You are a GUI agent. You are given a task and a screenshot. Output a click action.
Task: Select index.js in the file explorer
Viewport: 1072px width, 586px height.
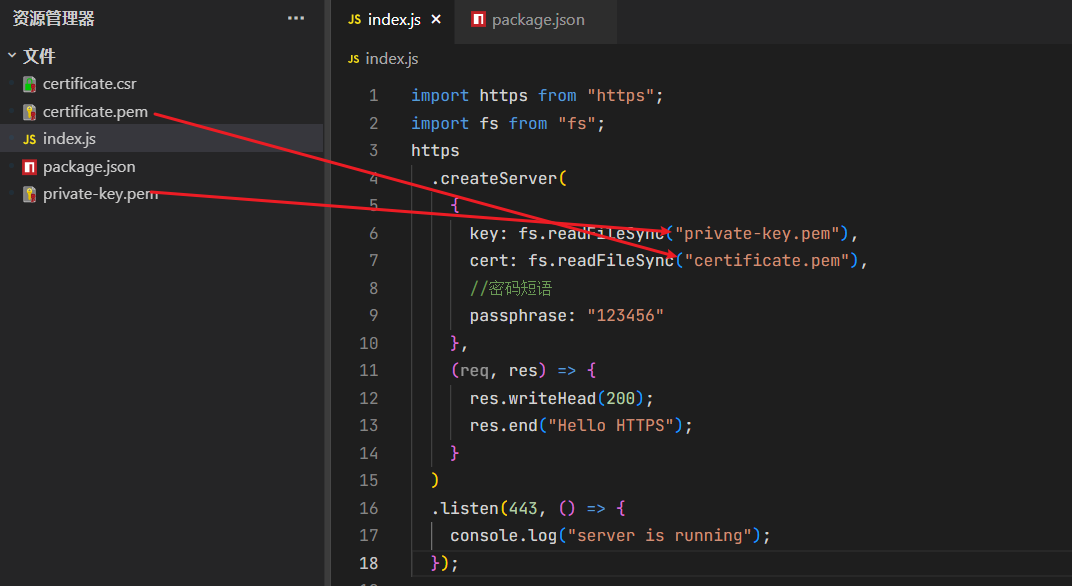point(69,139)
